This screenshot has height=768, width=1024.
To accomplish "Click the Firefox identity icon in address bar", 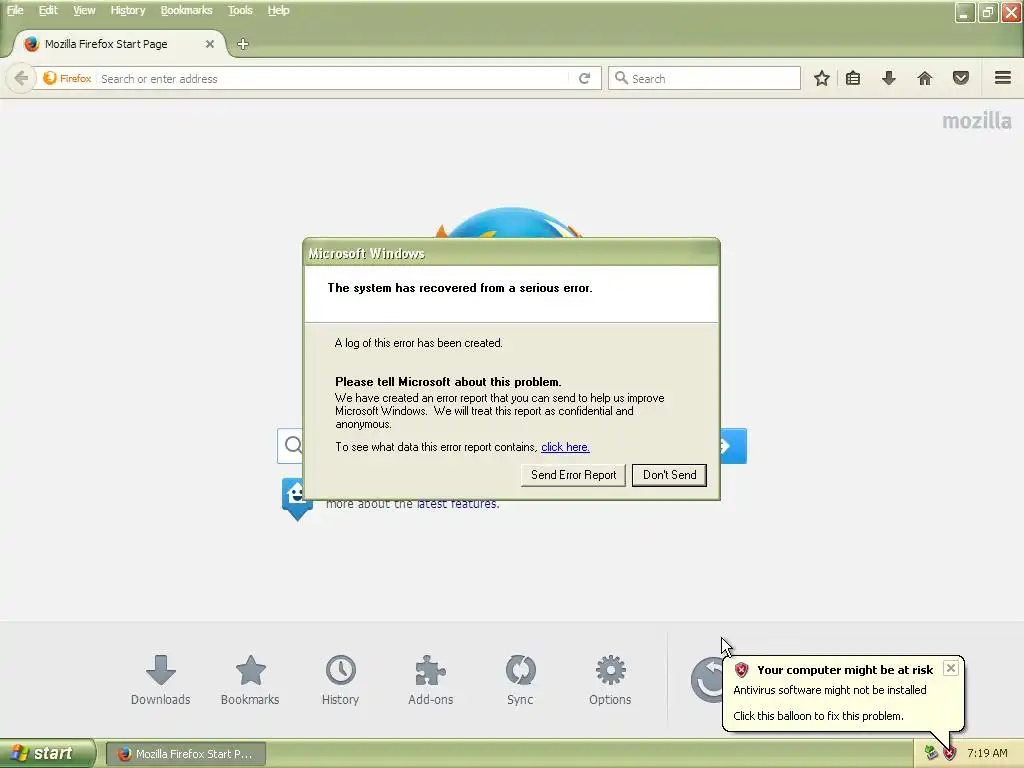I will [67, 78].
